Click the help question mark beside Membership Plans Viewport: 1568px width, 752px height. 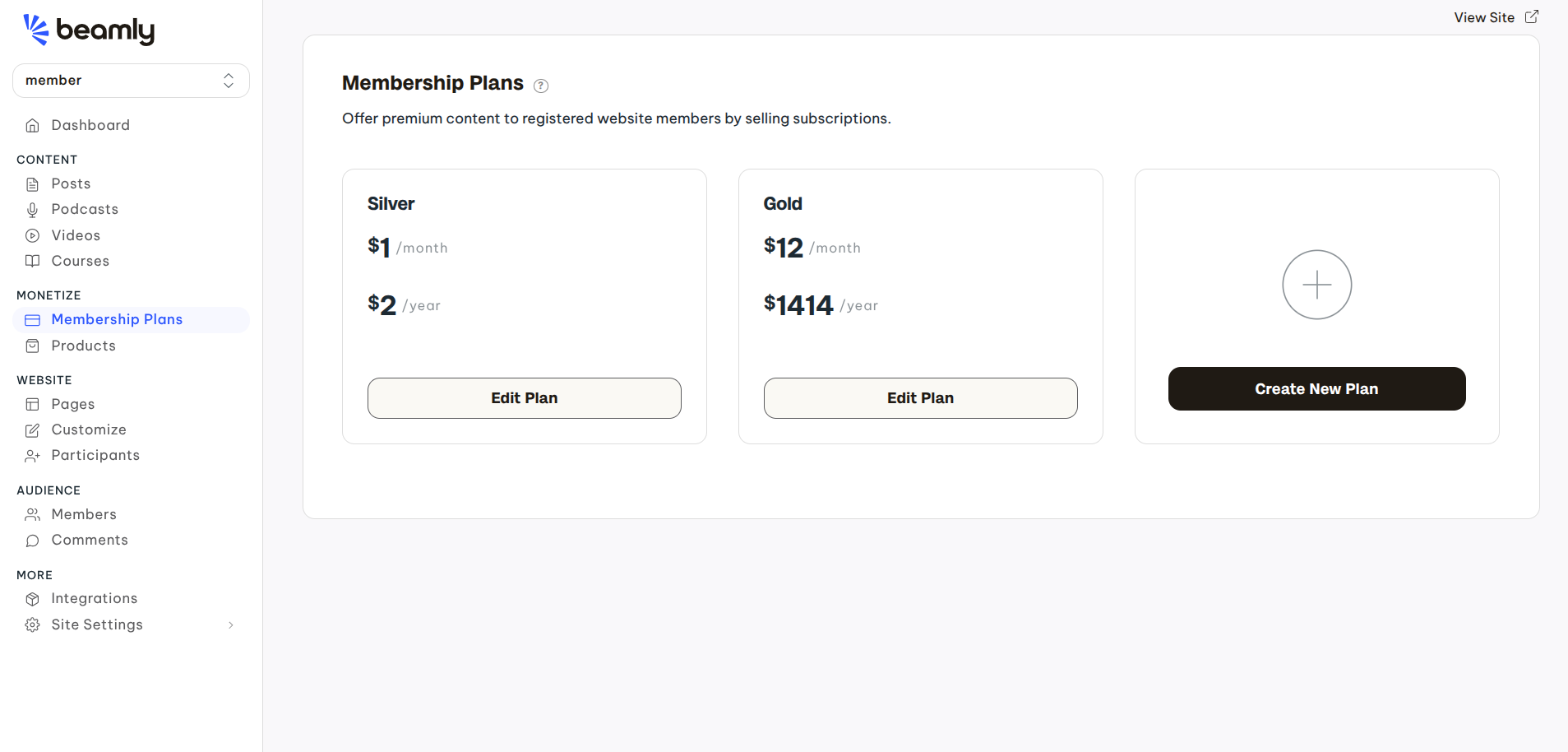pos(541,86)
